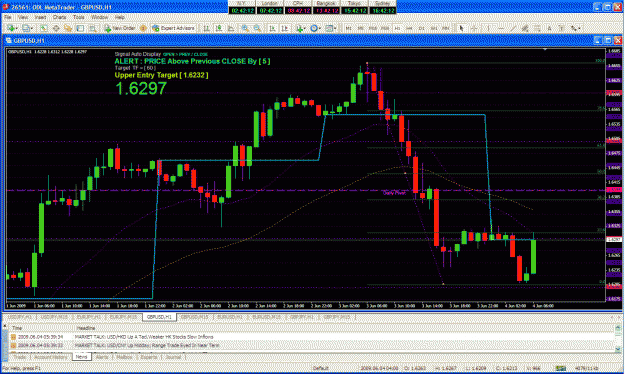Toggle the Market Watch window icon
The height and width of the screenshot is (374, 625).
[43, 28]
